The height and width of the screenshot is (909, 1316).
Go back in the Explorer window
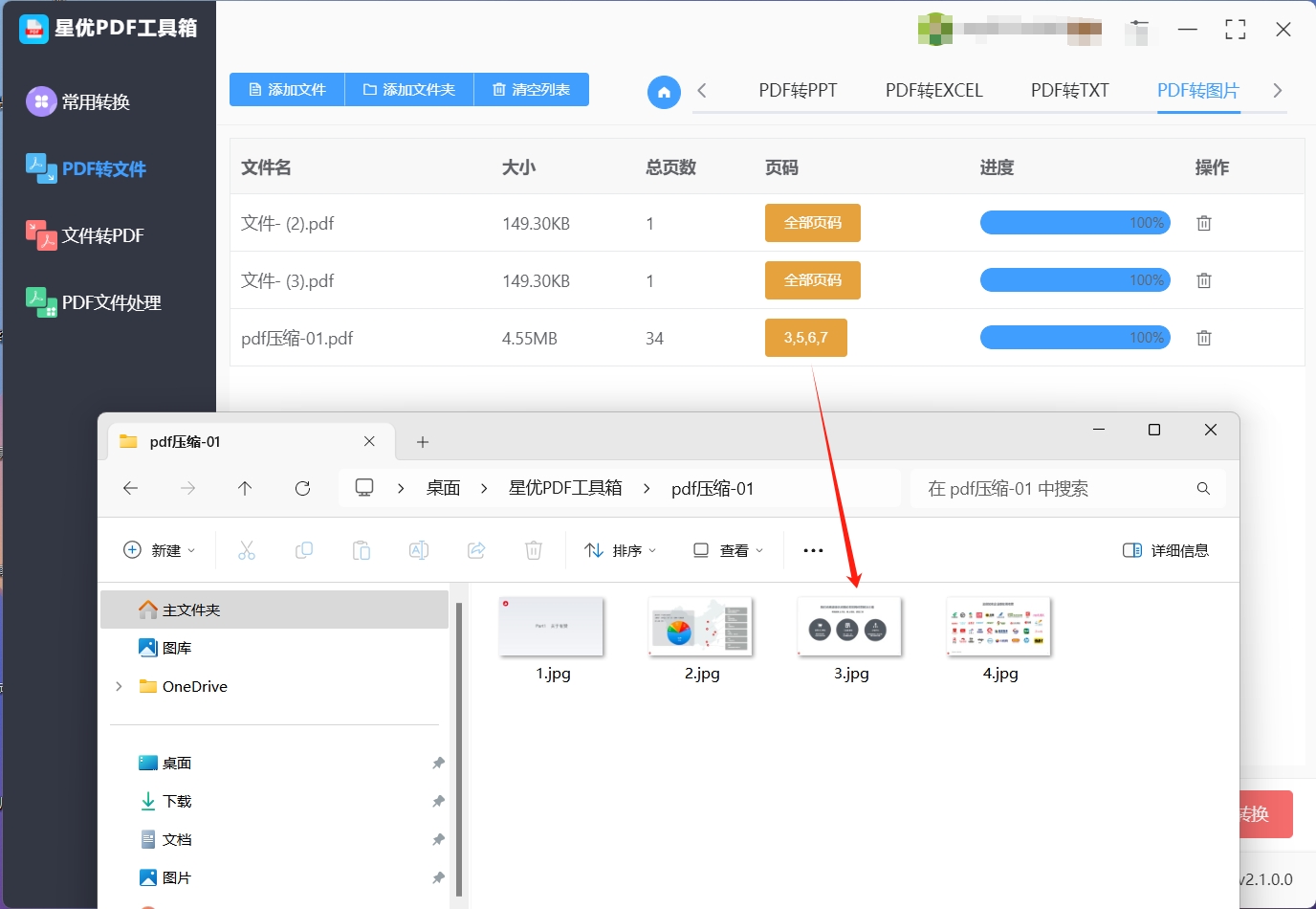pyautogui.click(x=131, y=488)
